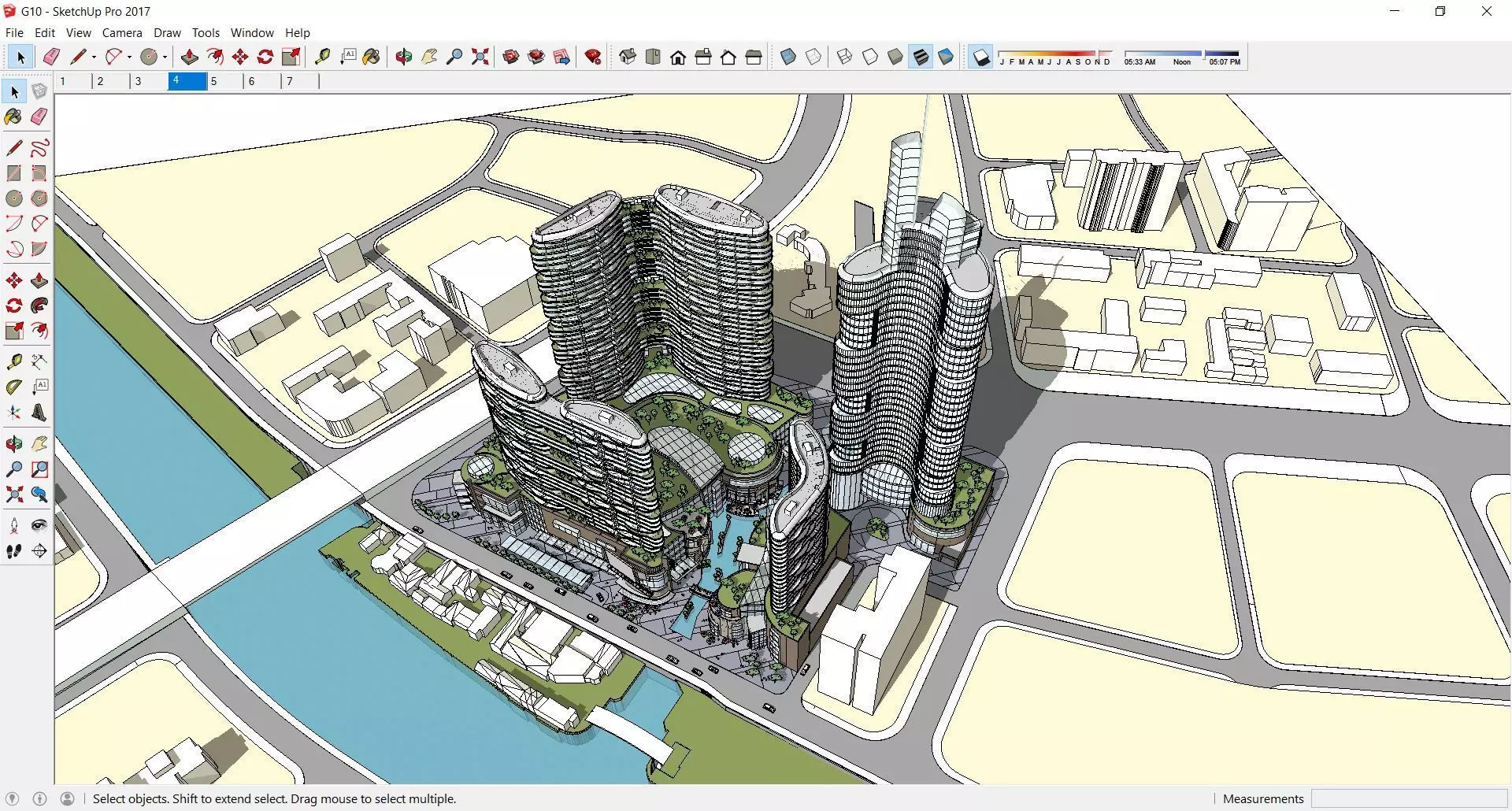1512x811 pixels.
Task: Select the Rotate tool in top toolbar
Action: coord(265,57)
